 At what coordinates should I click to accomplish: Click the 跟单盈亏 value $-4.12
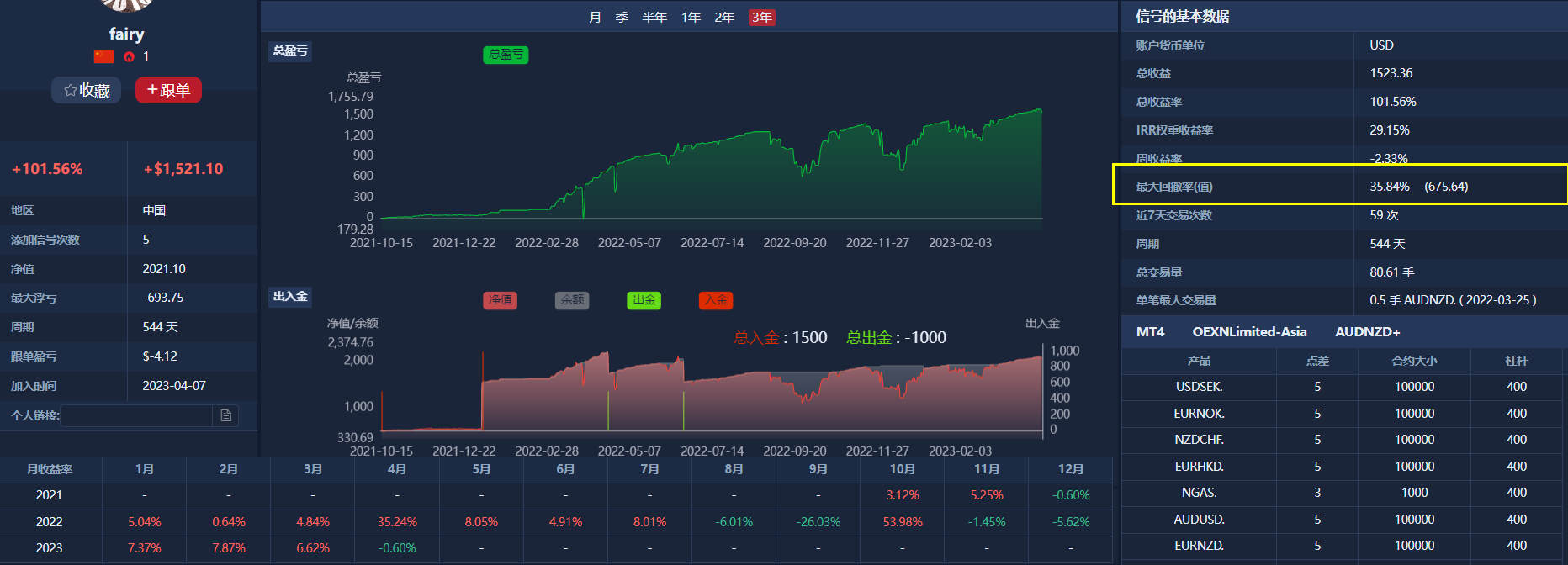160,356
